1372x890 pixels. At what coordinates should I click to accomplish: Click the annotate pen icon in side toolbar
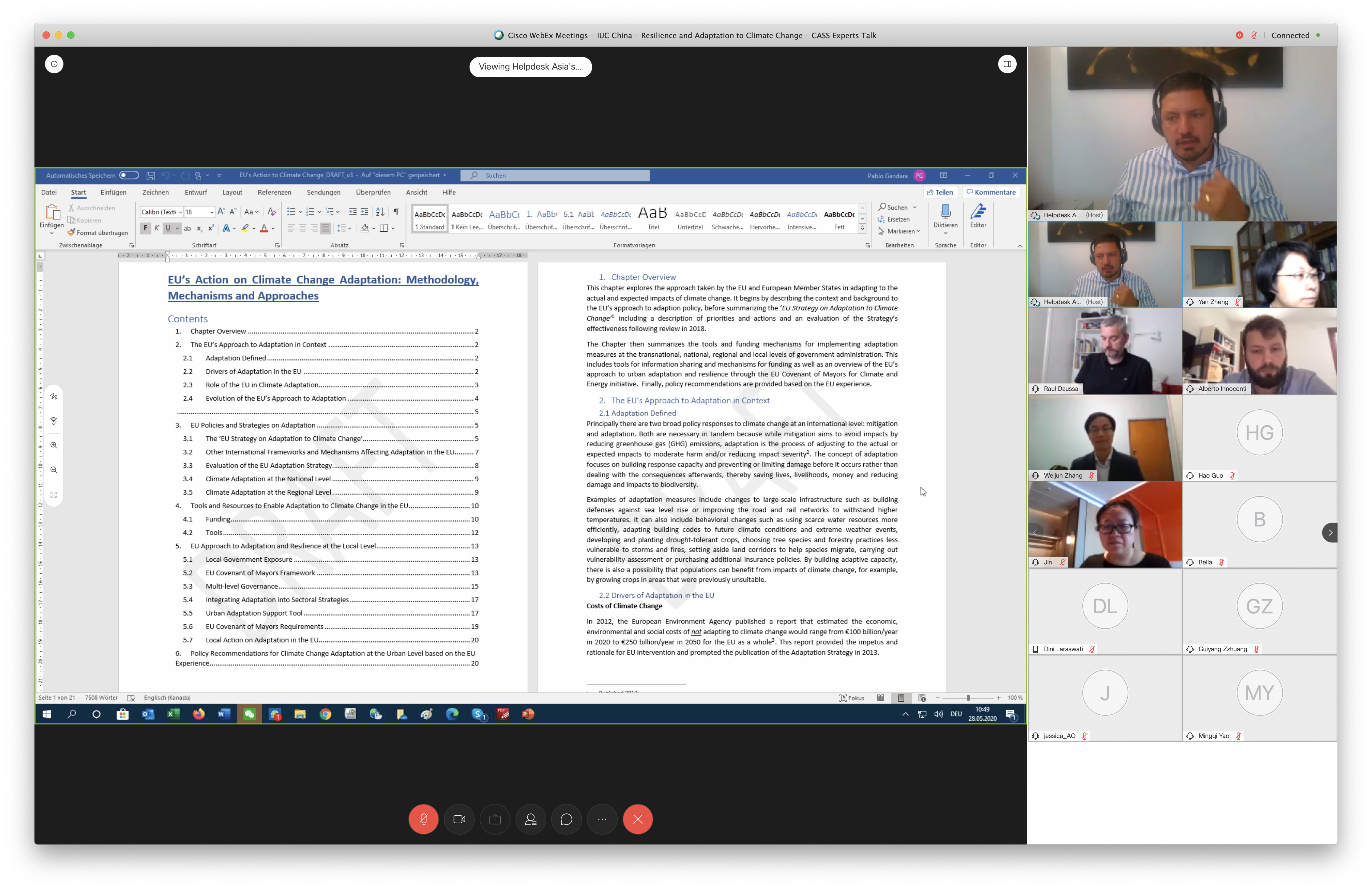pos(54,396)
